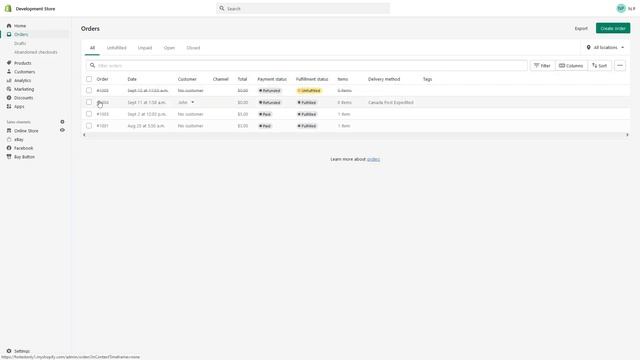Expand John customer dropdown arrow
Image resolution: width=640 pixels, height=360 pixels.
point(193,102)
